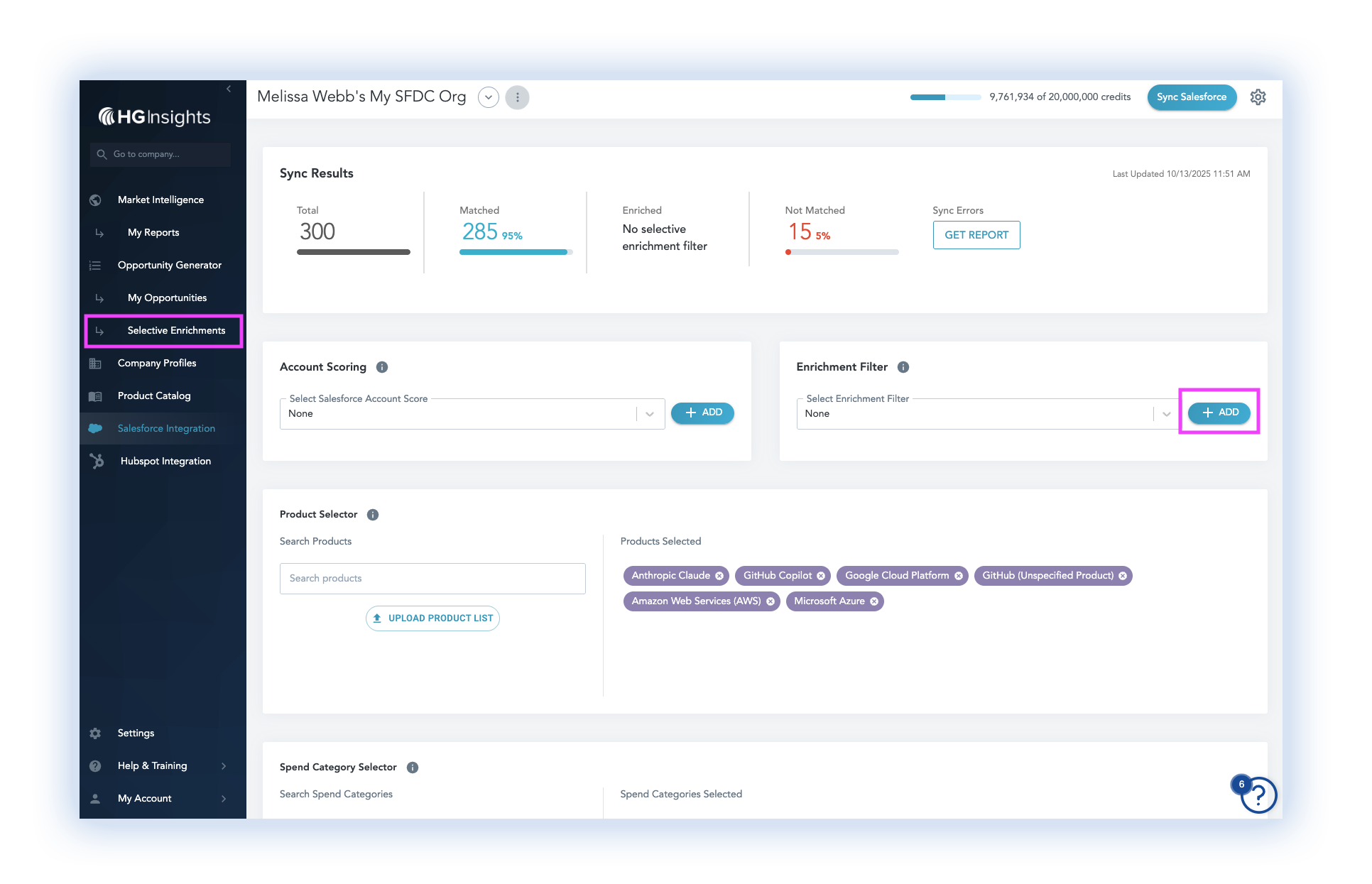Collapse the left sidebar with chevron
This screenshot has height=884, width=1372.
click(x=229, y=89)
